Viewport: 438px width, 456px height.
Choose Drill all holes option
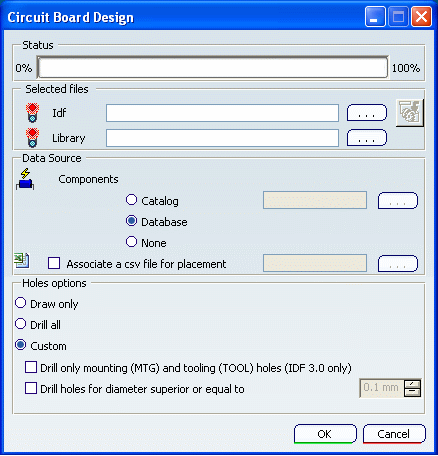pos(21,324)
